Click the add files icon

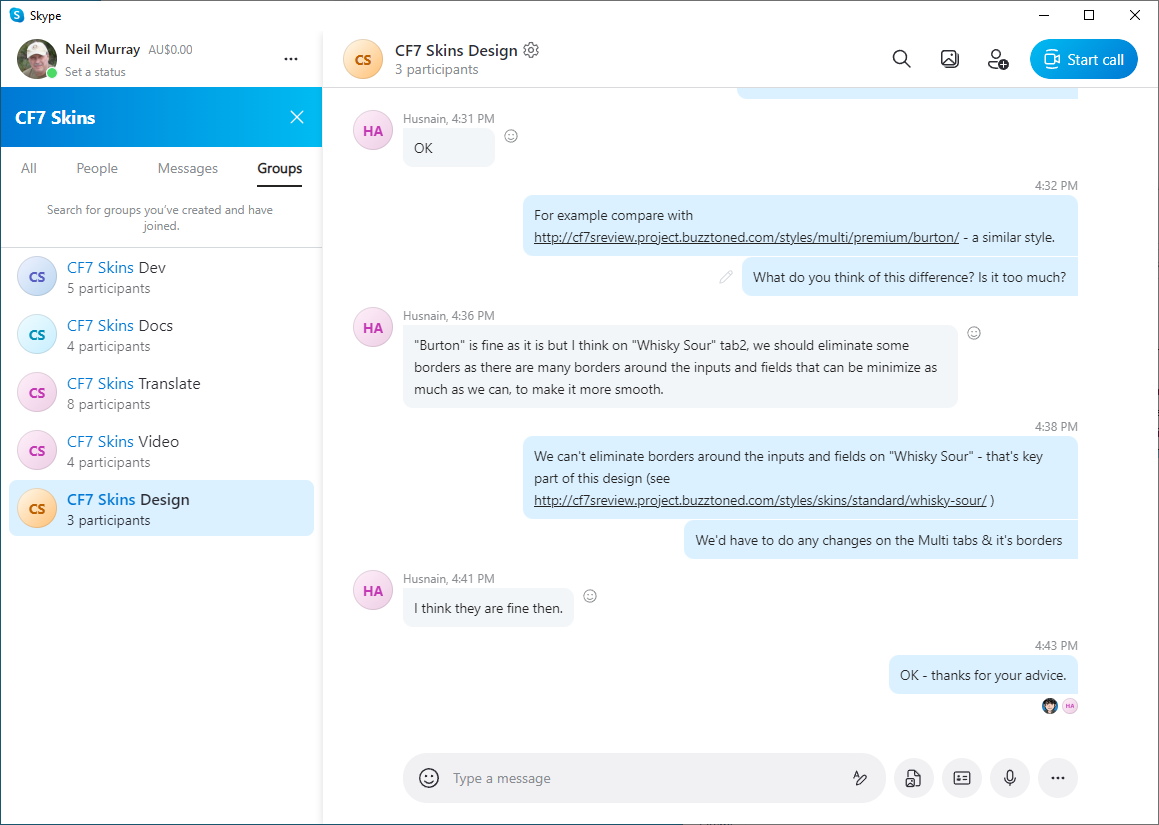click(x=913, y=778)
